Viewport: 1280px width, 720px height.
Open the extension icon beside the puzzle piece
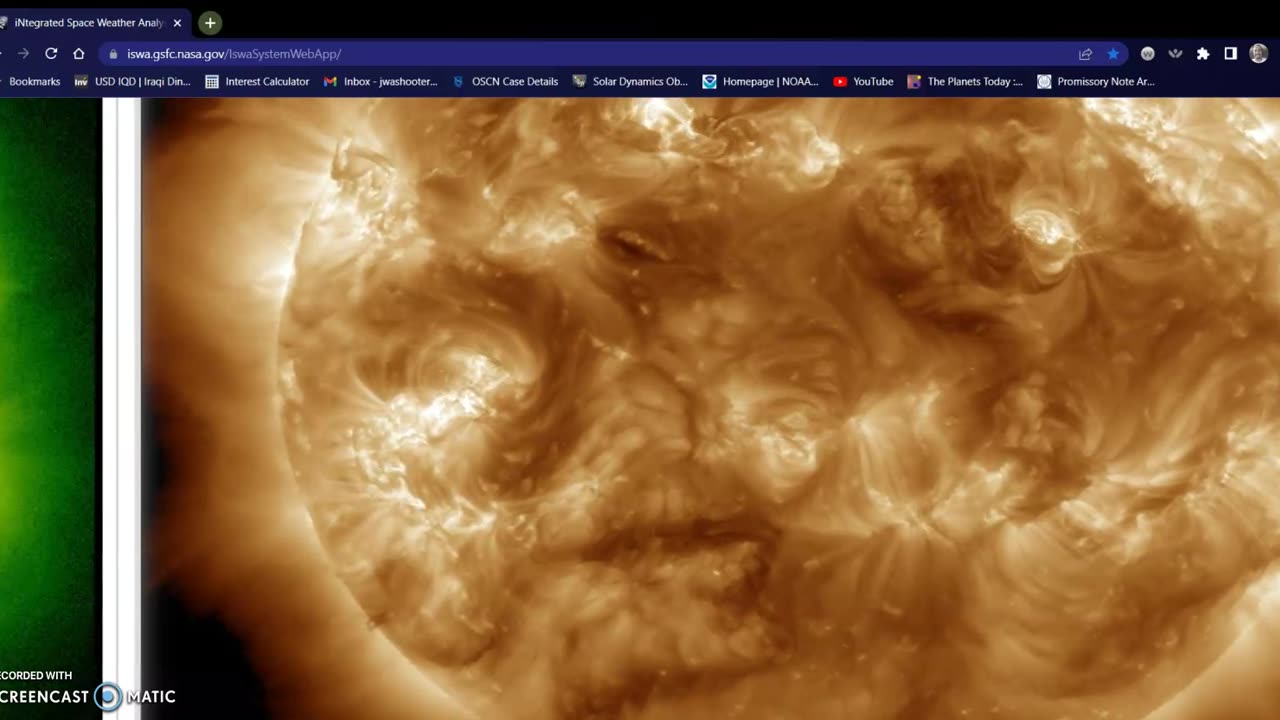pyautogui.click(x=1176, y=54)
